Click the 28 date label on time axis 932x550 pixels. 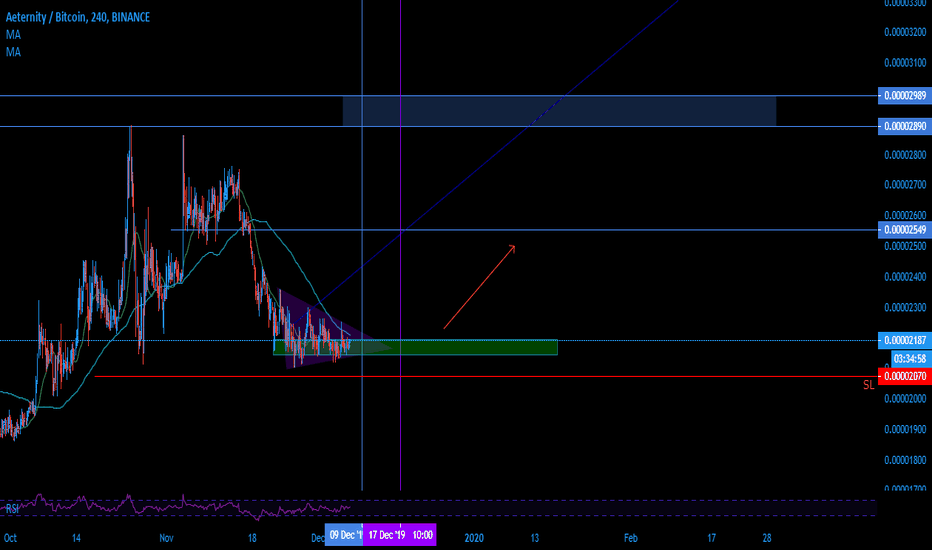[x=767, y=538]
